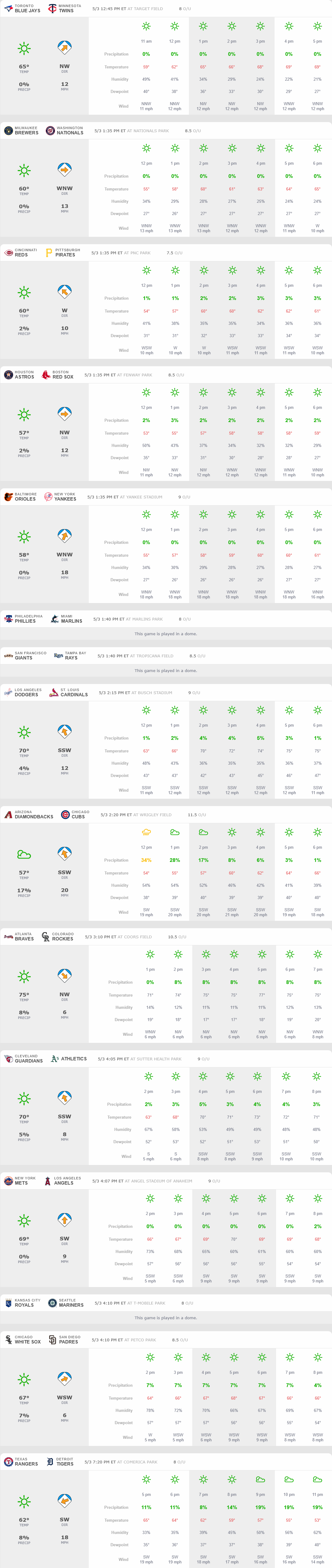Screen dimensions: 332x1568
Task: Click the SW wind direction icon for Rangers-Tigers
Action: tap(64, 1501)
